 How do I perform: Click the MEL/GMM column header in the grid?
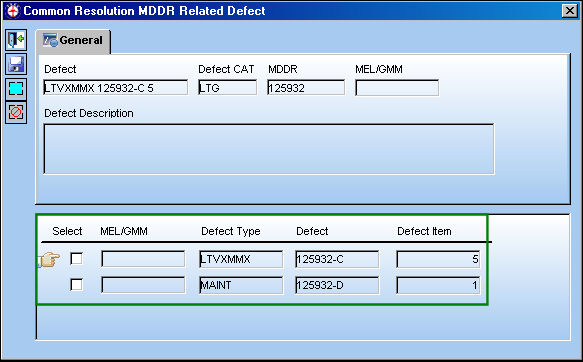pos(124,231)
